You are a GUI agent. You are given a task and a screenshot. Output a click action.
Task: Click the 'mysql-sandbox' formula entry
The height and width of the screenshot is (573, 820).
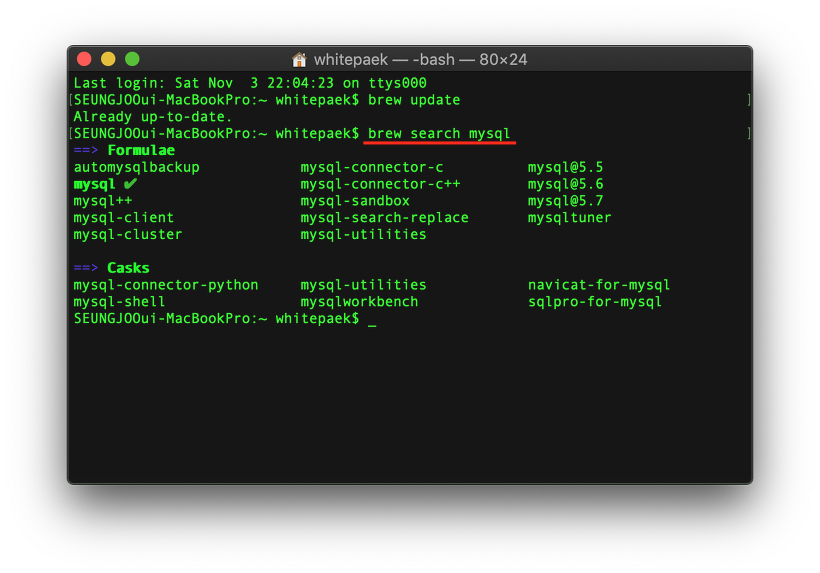tap(355, 201)
